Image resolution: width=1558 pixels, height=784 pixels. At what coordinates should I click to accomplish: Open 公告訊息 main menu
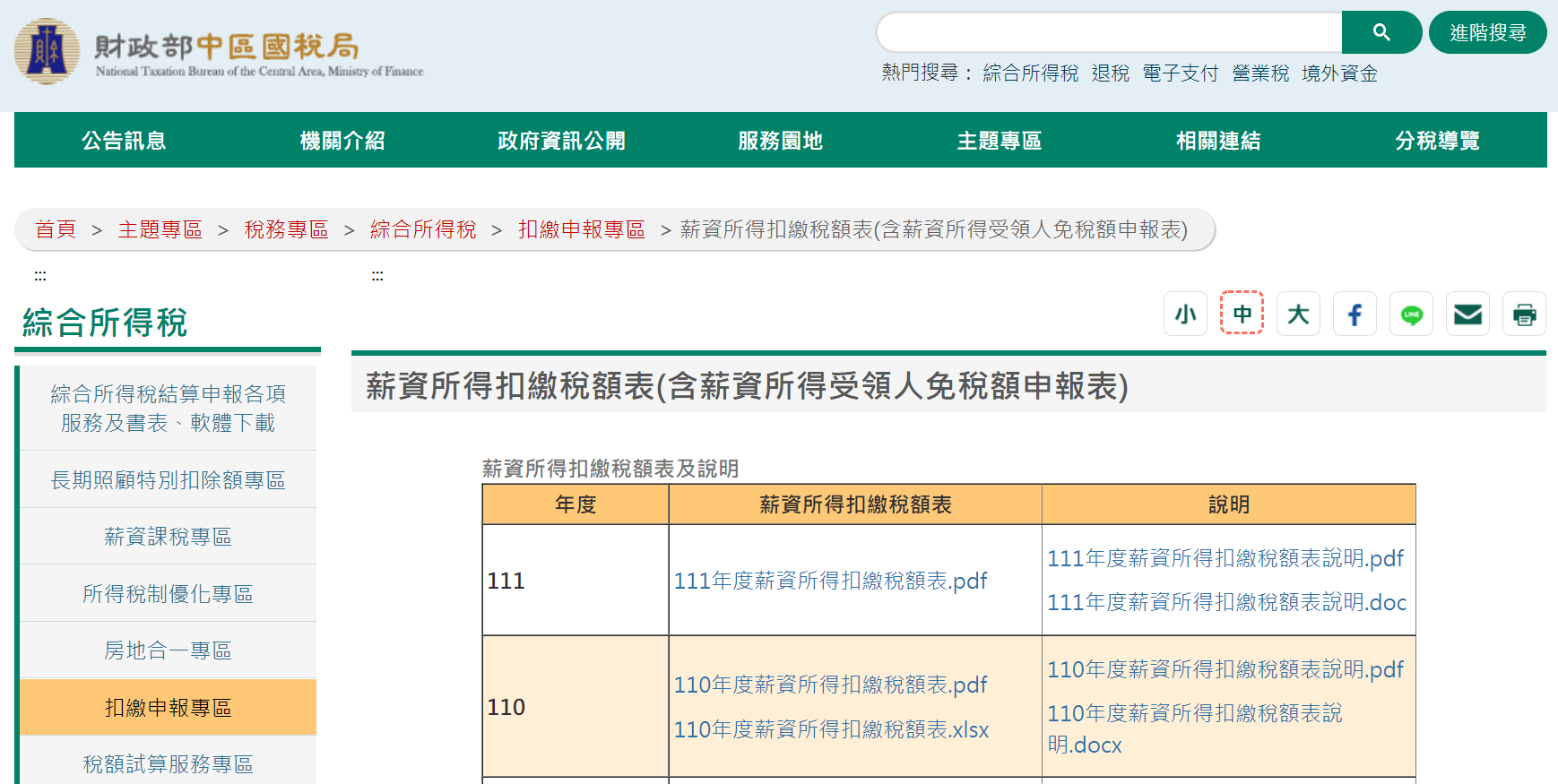point(124,141)
